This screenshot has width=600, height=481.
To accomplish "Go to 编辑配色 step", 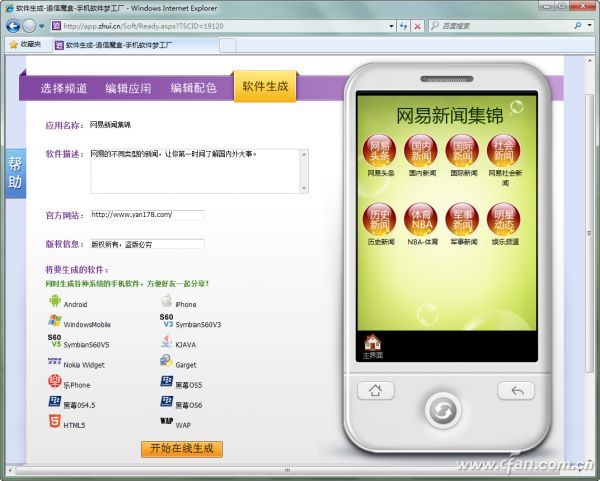I will click(194, 88).
